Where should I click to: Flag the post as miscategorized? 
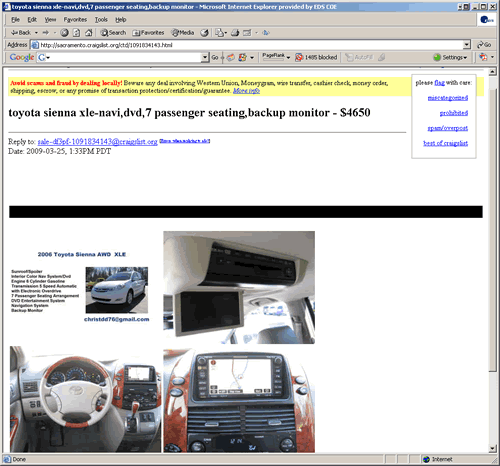click(448, 98)
